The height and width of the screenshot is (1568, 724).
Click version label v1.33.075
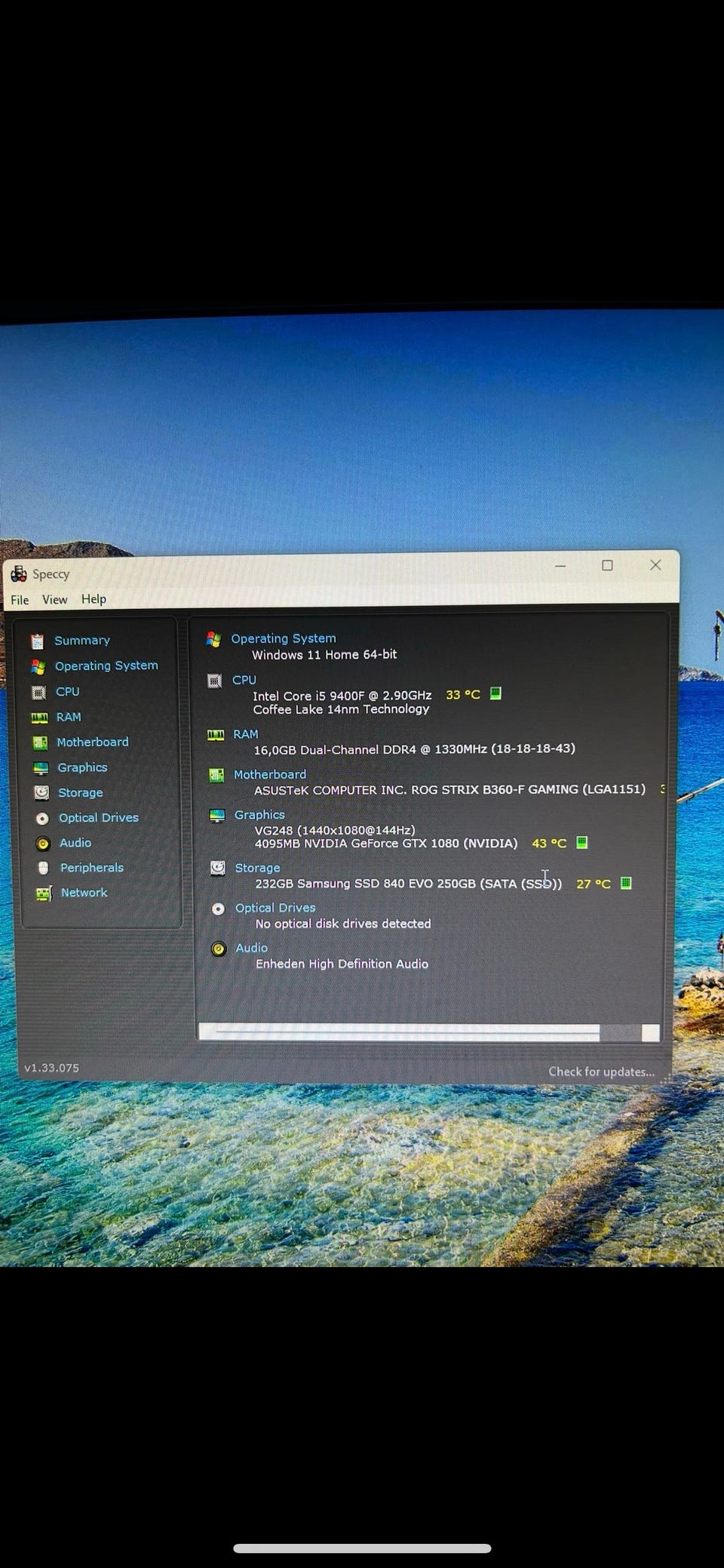point(51,1068)
